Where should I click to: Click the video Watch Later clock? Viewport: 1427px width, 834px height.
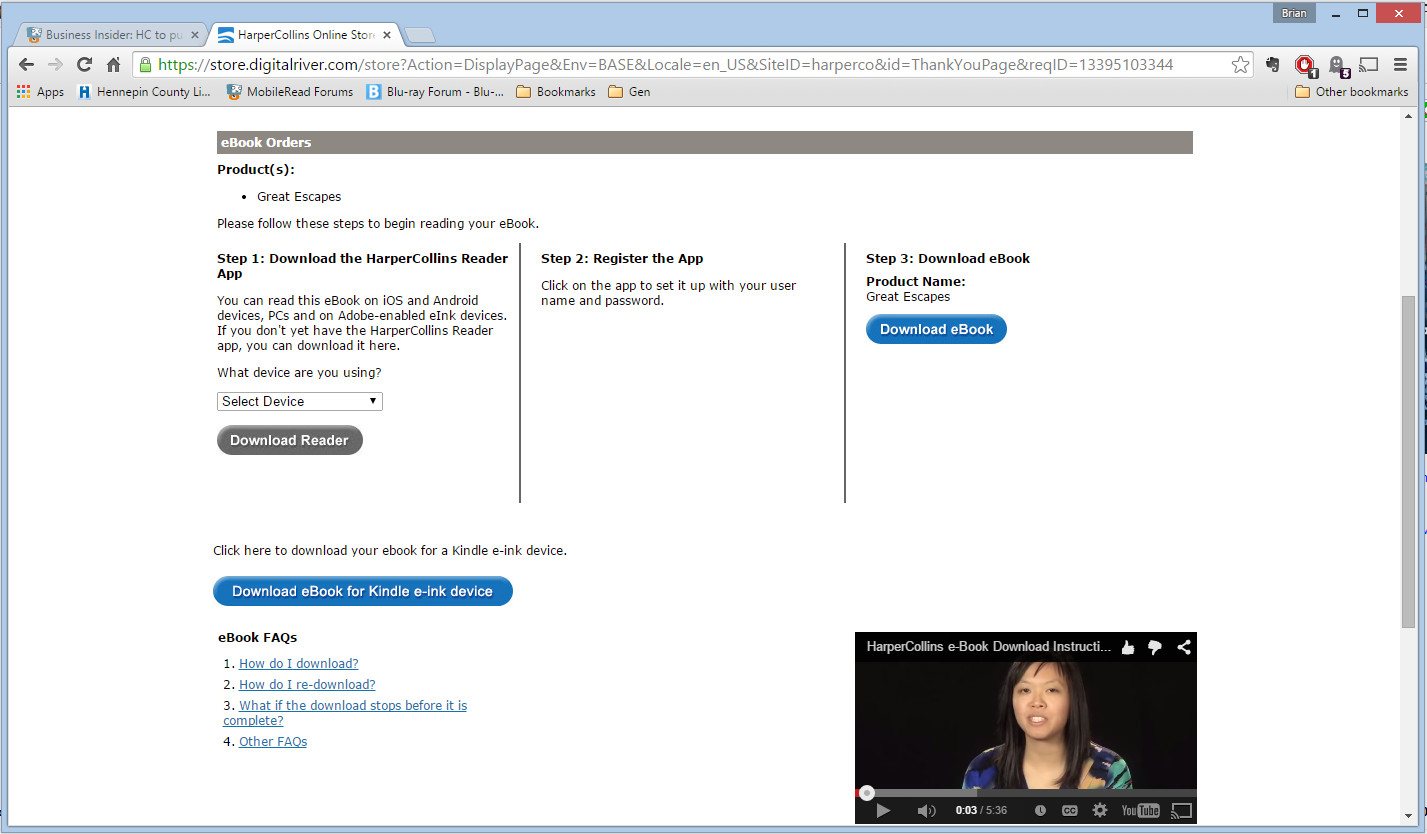(1040, 811)
